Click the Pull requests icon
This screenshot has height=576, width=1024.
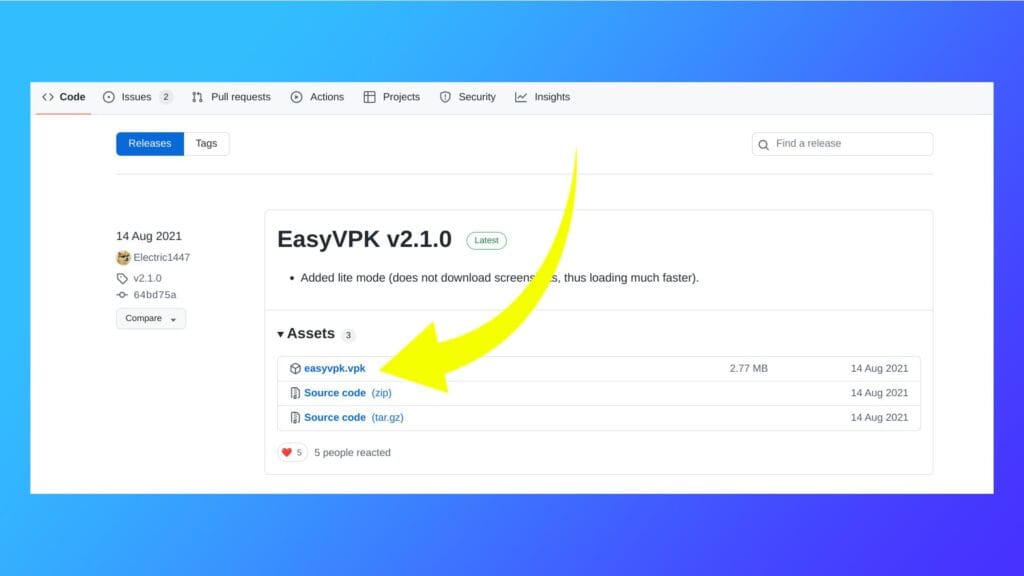coord(198,97)
